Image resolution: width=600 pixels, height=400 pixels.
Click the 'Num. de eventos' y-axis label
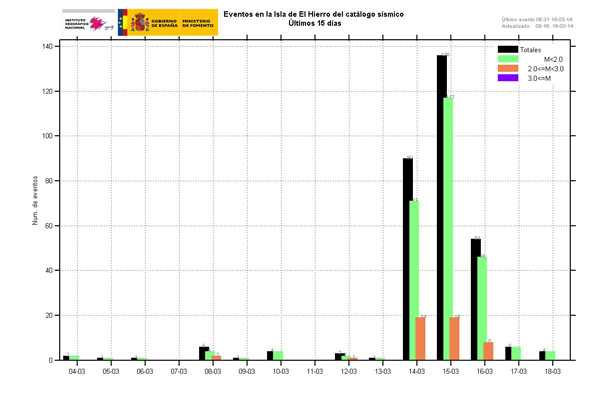[36, 201]
